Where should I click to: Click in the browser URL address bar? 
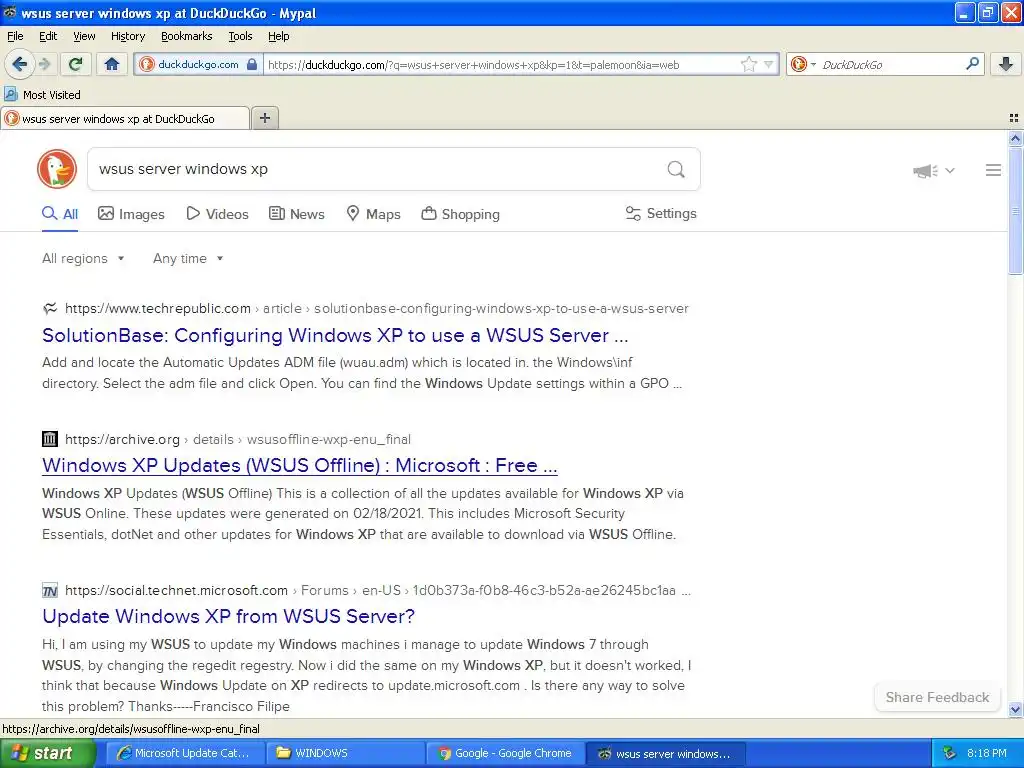tap(500, 64)
